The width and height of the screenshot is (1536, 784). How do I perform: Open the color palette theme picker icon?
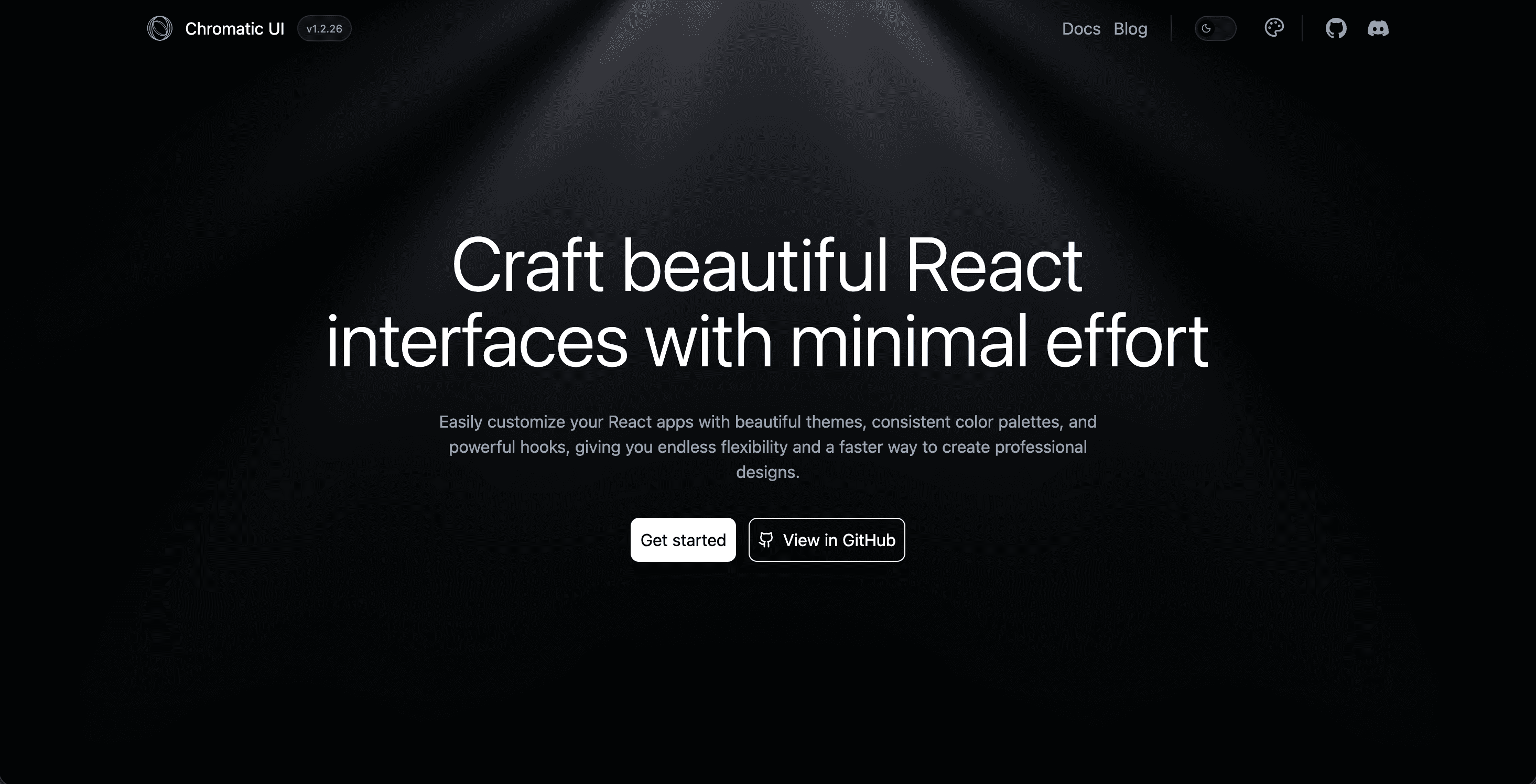(1274, 28)
